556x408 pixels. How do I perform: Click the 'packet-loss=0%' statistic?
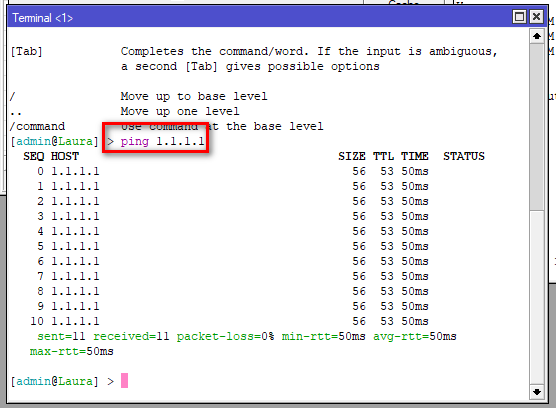[x=226, y=336]
